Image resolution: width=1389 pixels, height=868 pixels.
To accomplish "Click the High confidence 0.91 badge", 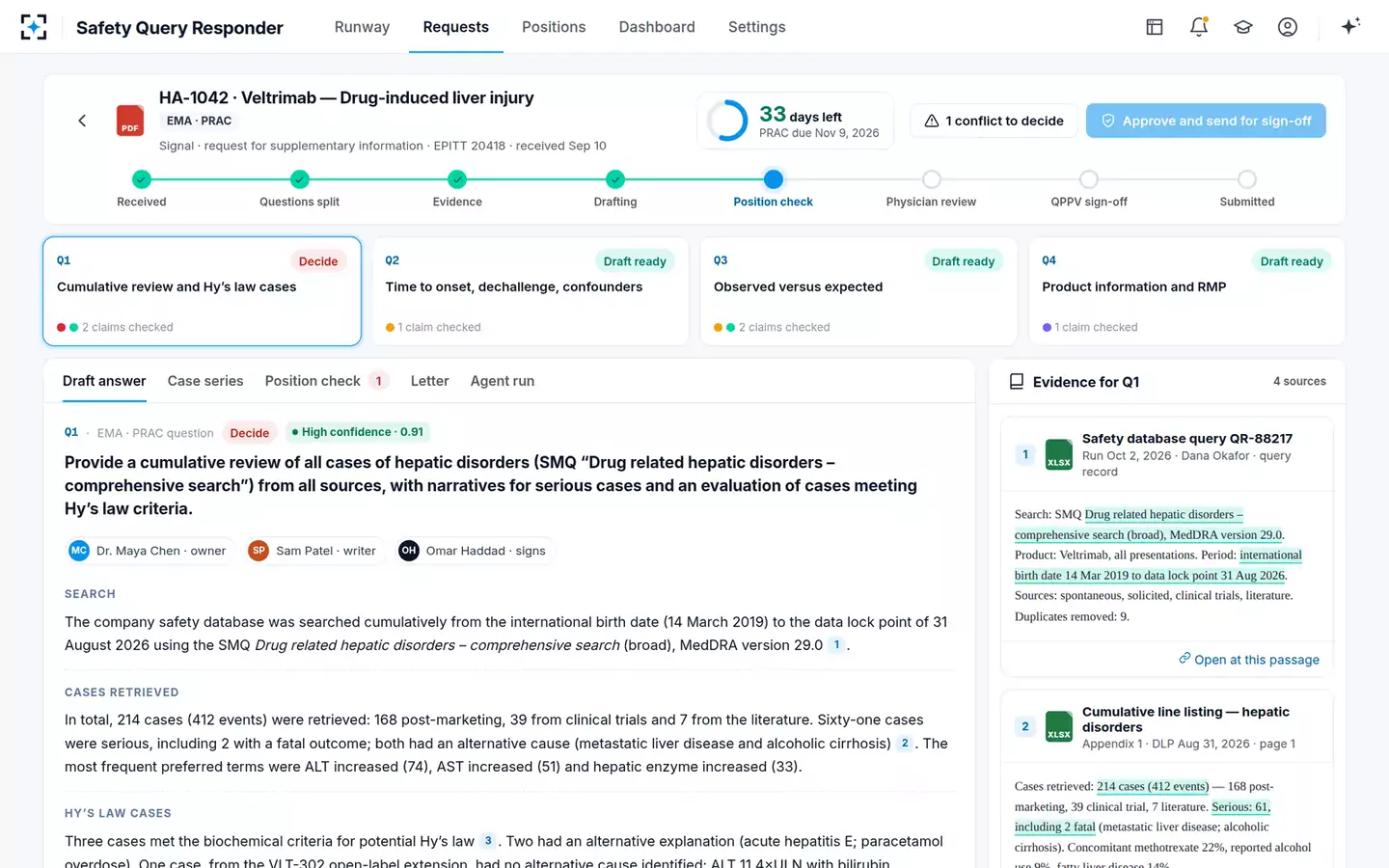I will (358, 432).
